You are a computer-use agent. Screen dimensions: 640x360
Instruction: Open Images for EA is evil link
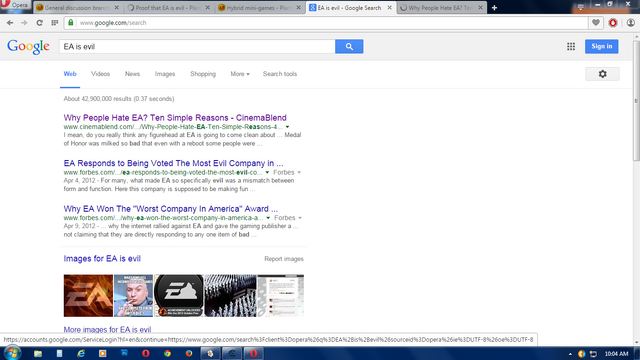[102, 258]
